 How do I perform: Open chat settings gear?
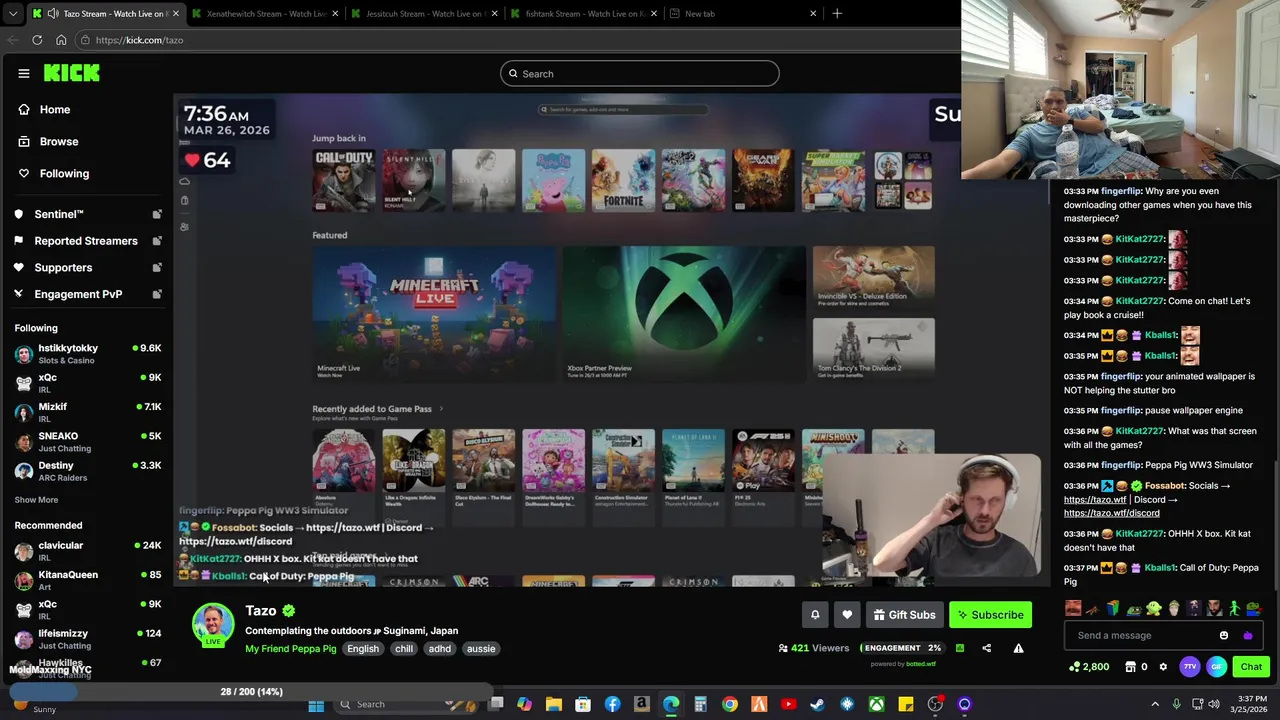1162,667
